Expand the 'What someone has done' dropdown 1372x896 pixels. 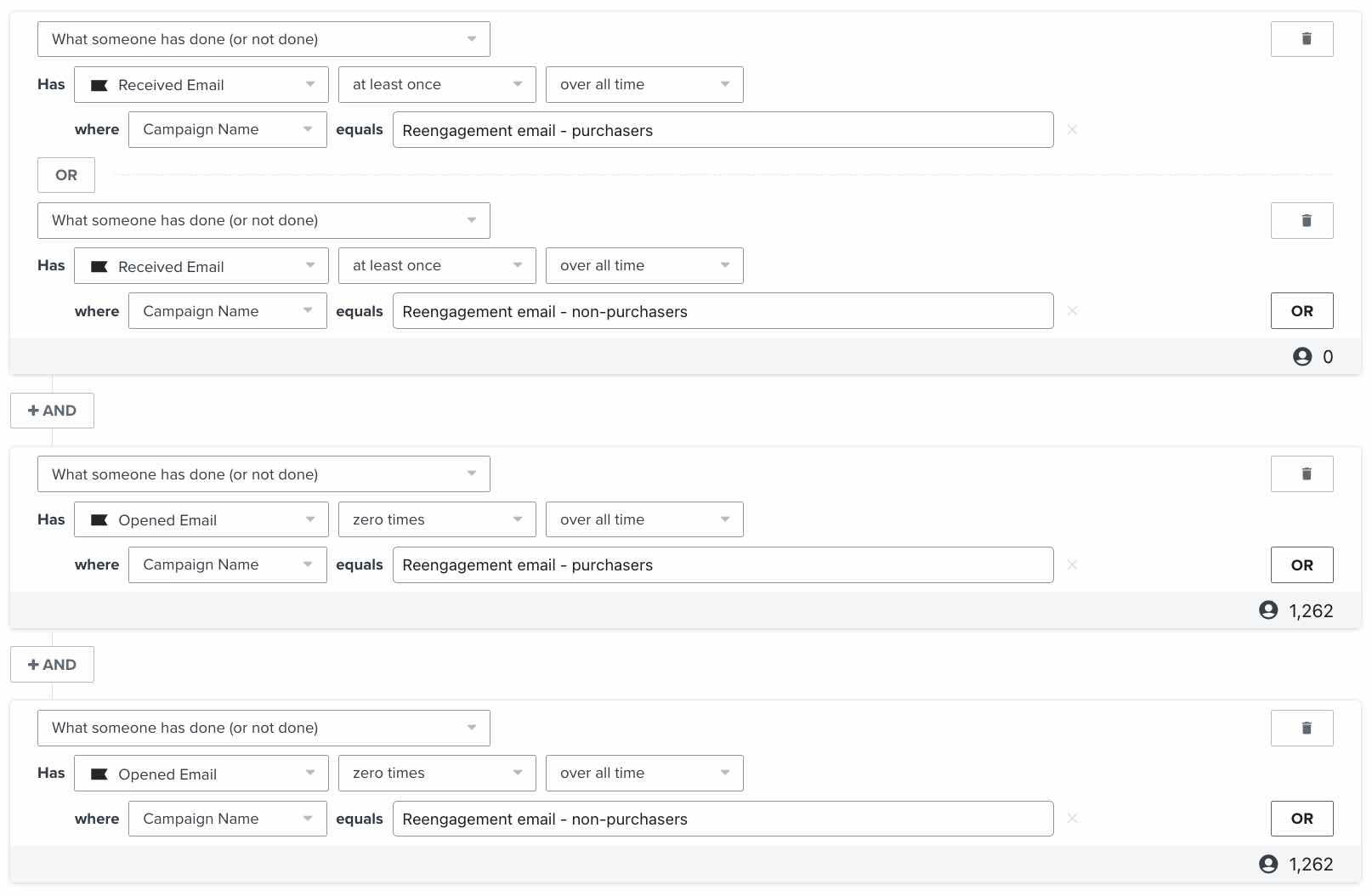264,38
